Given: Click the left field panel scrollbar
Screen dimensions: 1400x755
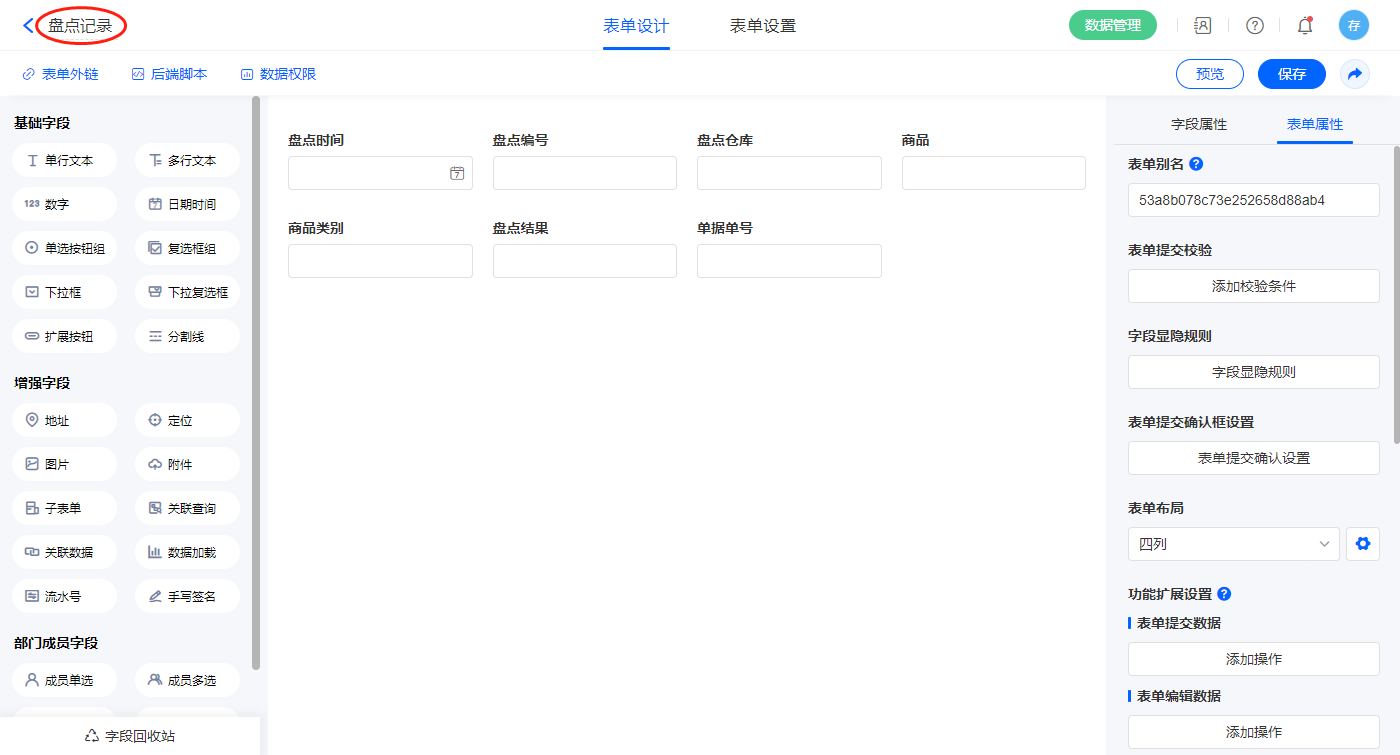Looking at the screenshot, I should (256, 380).
